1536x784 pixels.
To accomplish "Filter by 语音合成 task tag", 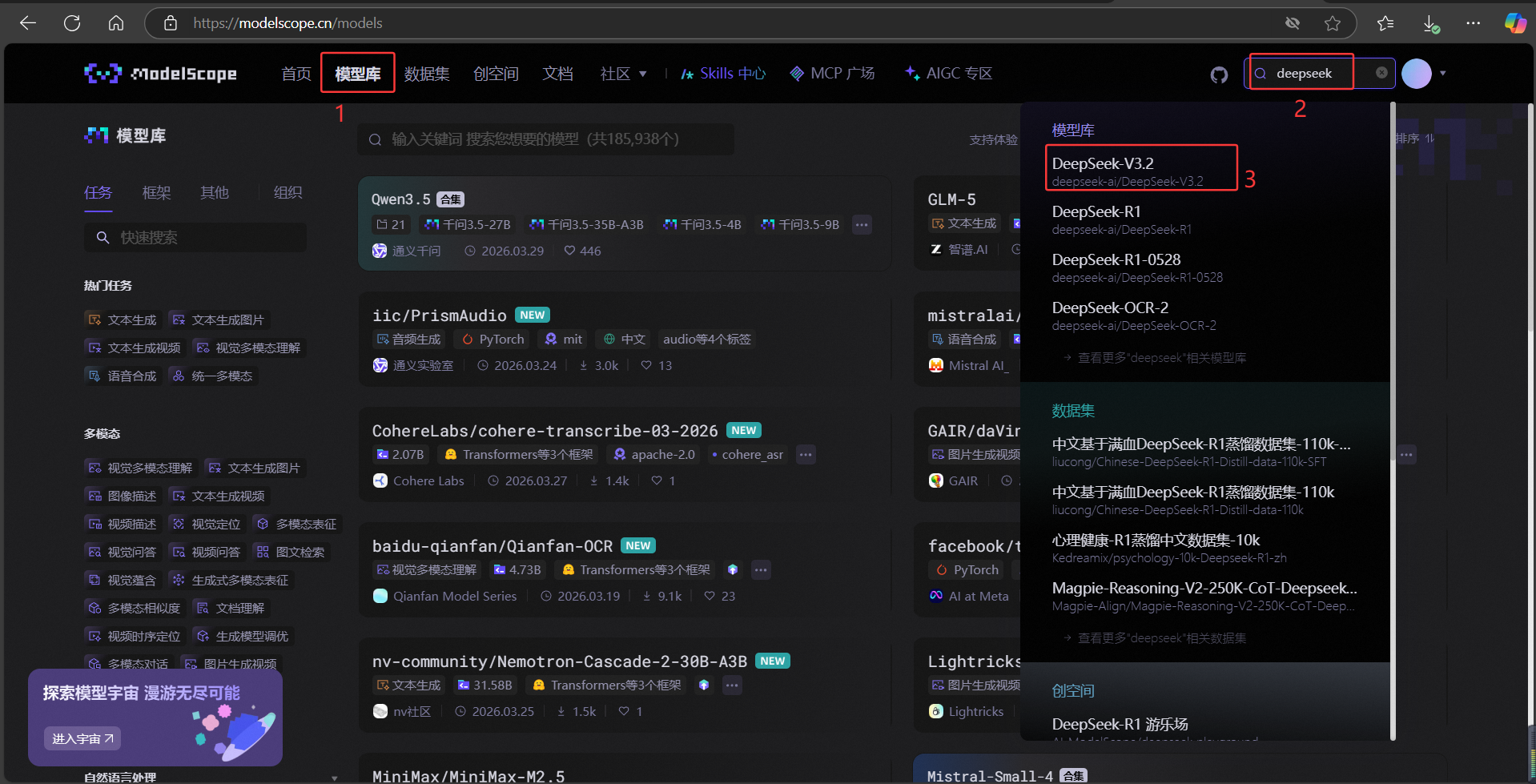I will pos(123,376).
